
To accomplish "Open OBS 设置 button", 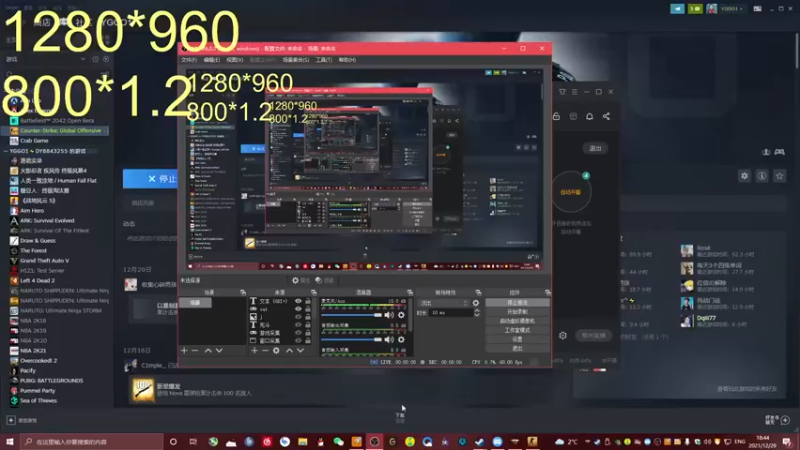I will pyautogui.click(x=517, y=339).
